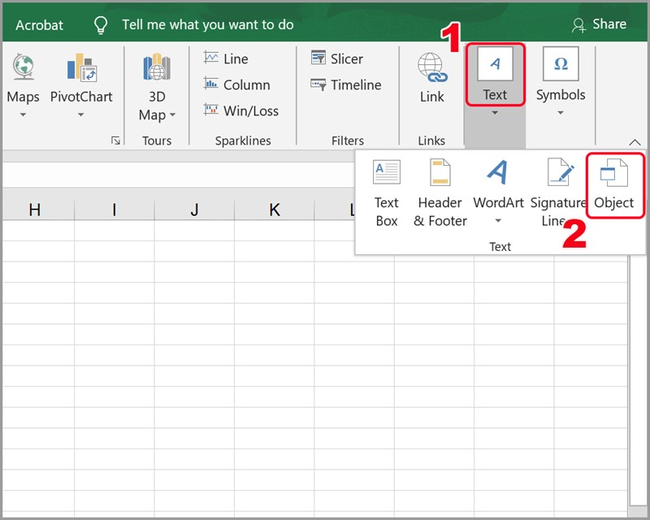The width and height of the screenshot is (650, 520).
Task: Collapse the ribbon with the chevron
Action: 634,142
